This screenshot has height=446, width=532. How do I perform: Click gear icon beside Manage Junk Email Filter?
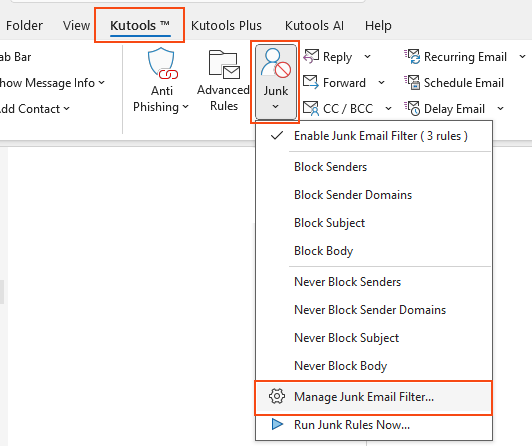tap(277, 396)
